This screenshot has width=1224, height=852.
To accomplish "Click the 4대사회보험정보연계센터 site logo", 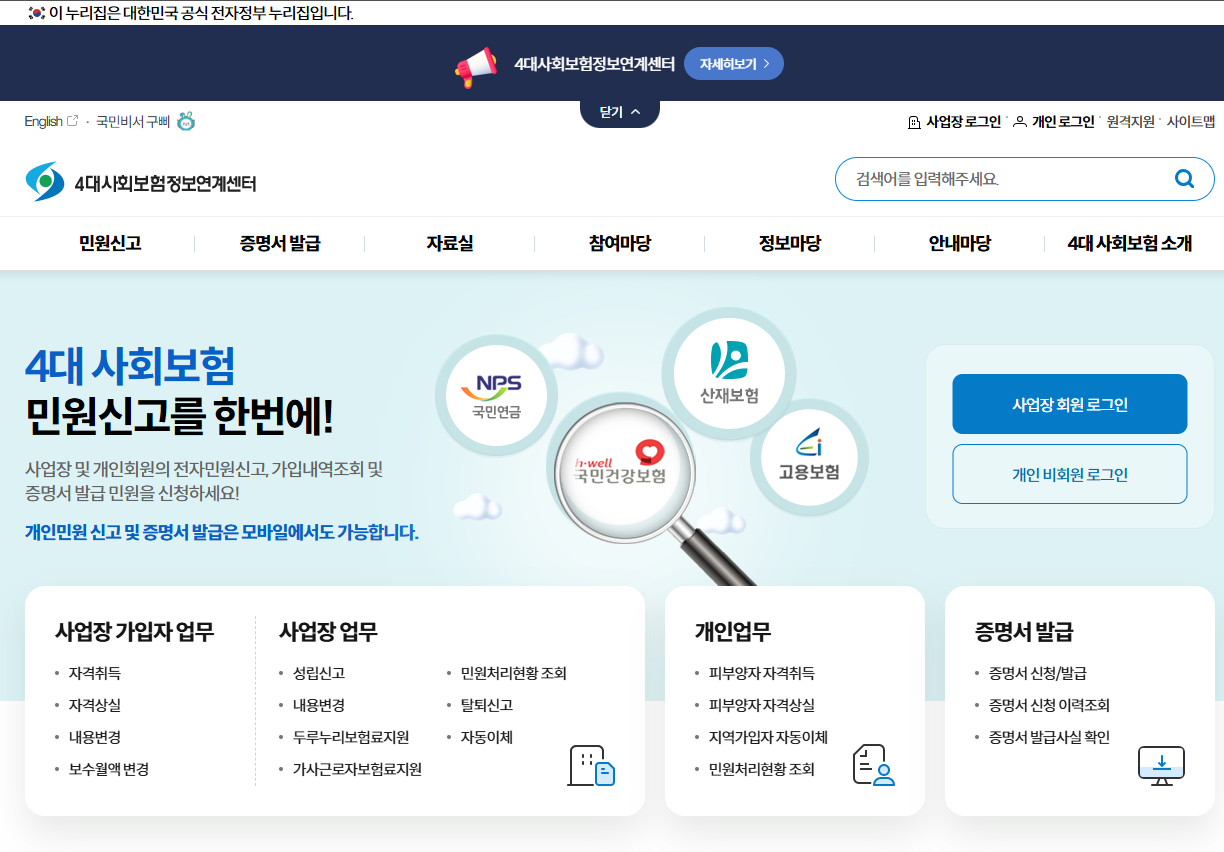I will tap(141, 182).
